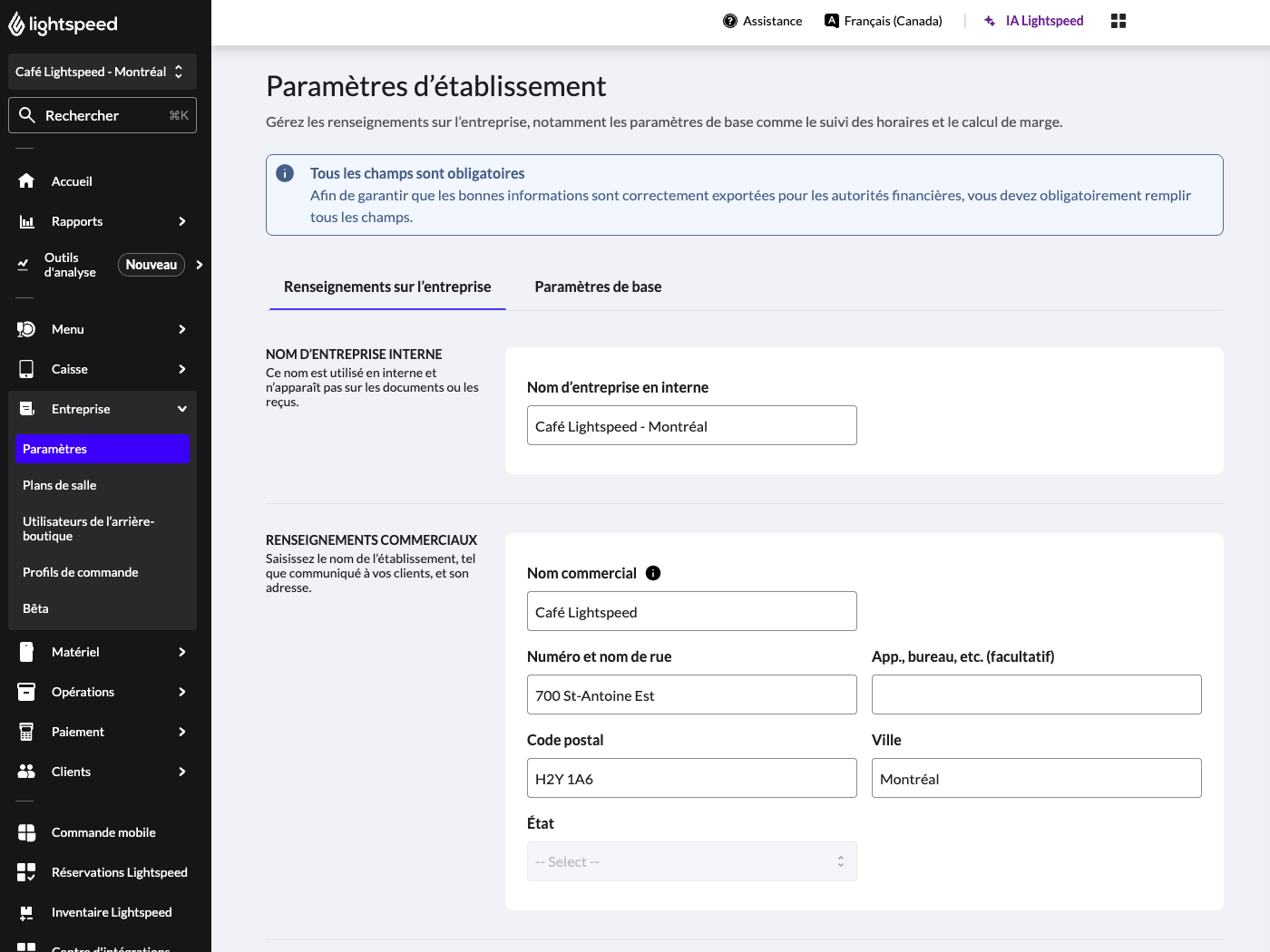Open the Café Lightspeed - Montréal location switcher
1270x952 pixels.
103,72
